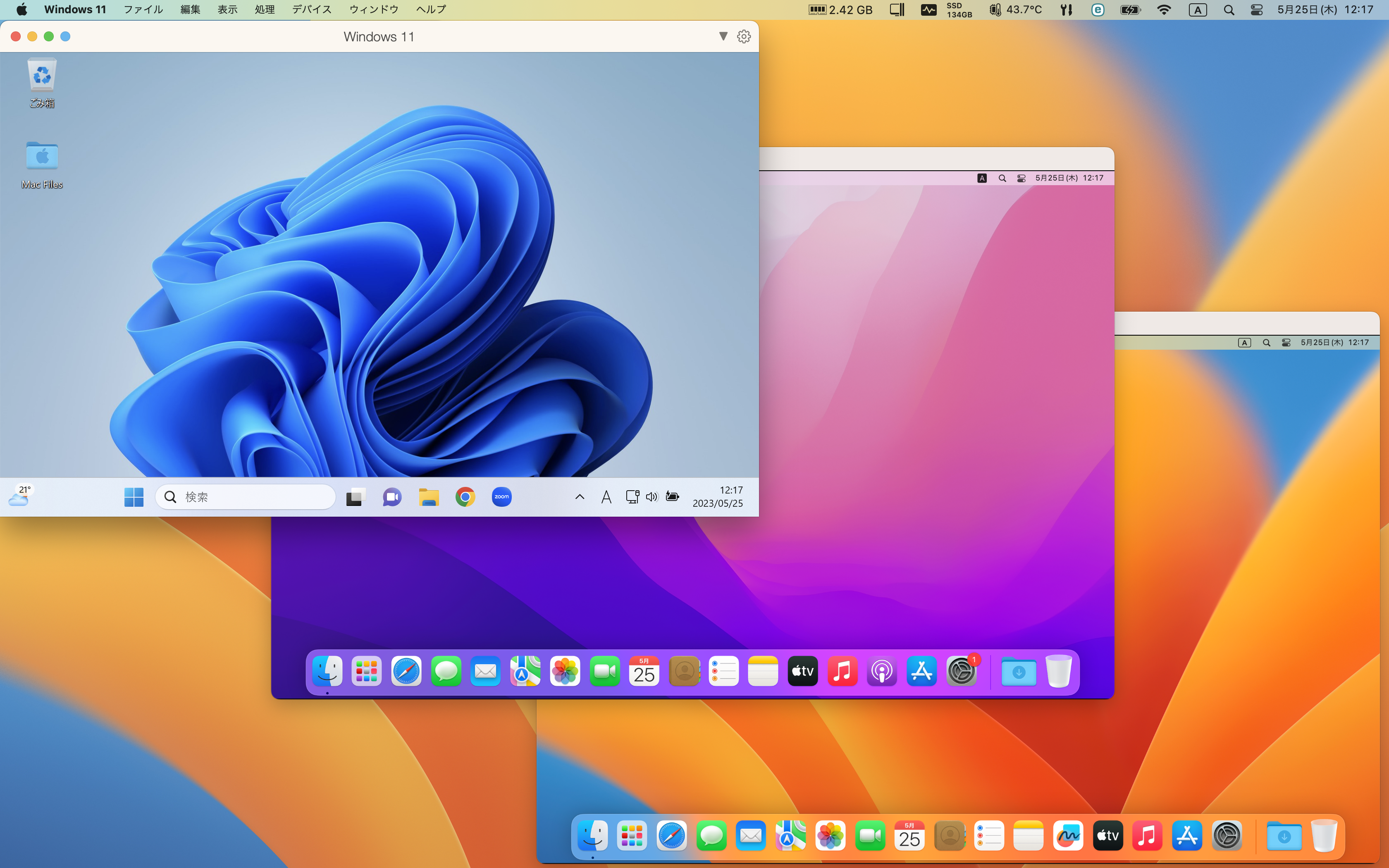
Task: Select the ごみ箱 recycle bin icon
Action: click(x=42, y=83)
